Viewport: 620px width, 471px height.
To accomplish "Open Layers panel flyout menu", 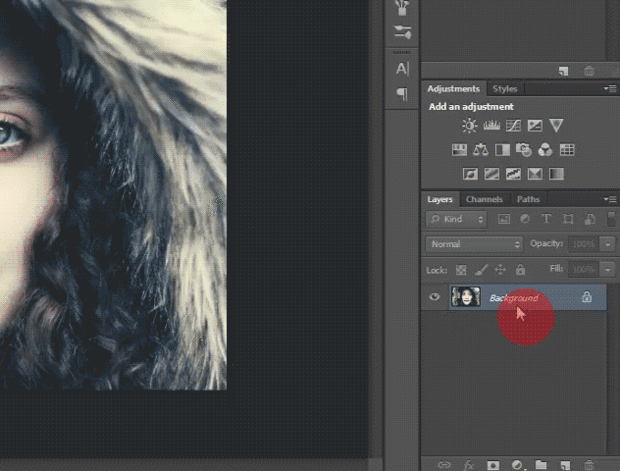I will 610,199.
